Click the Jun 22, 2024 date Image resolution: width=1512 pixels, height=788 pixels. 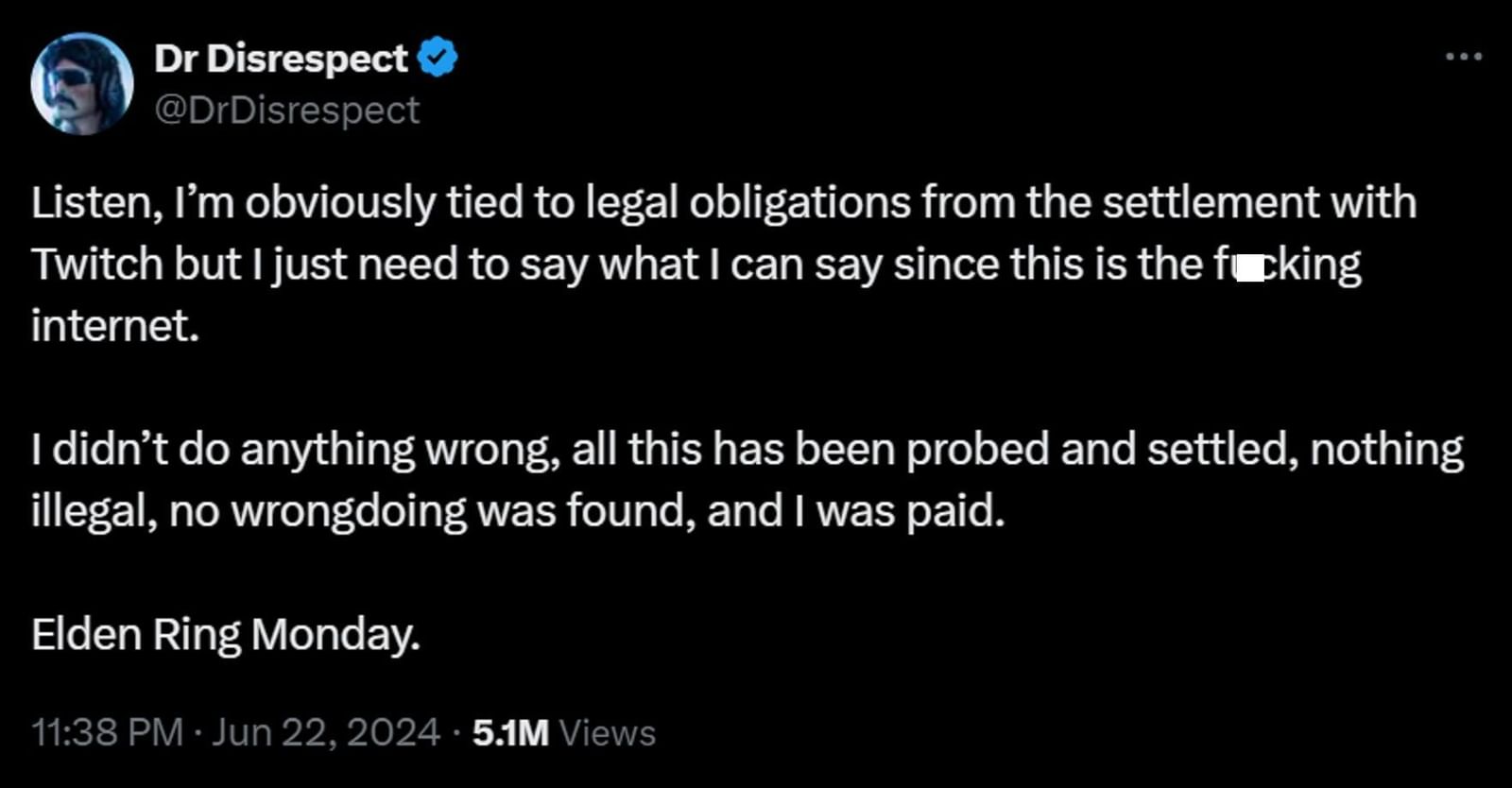(x=325, y=732)
